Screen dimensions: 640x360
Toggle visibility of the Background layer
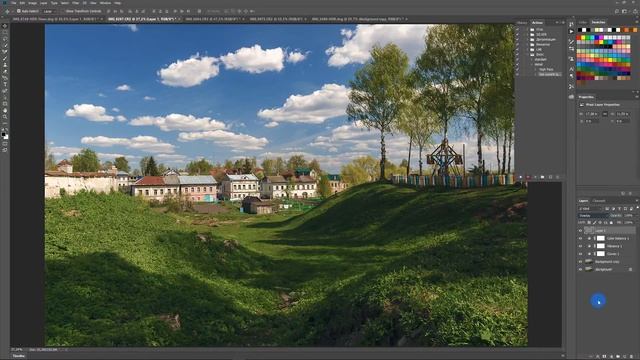click(580, 269)
